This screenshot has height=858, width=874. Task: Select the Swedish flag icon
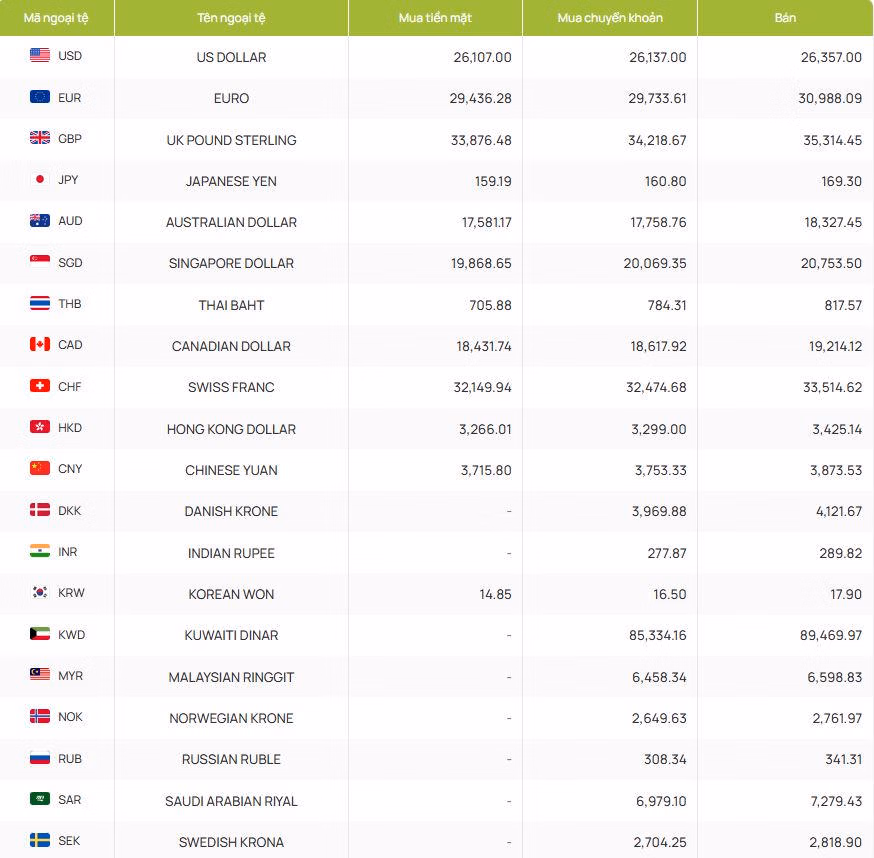pyautogui.click(x=40, y=841)
